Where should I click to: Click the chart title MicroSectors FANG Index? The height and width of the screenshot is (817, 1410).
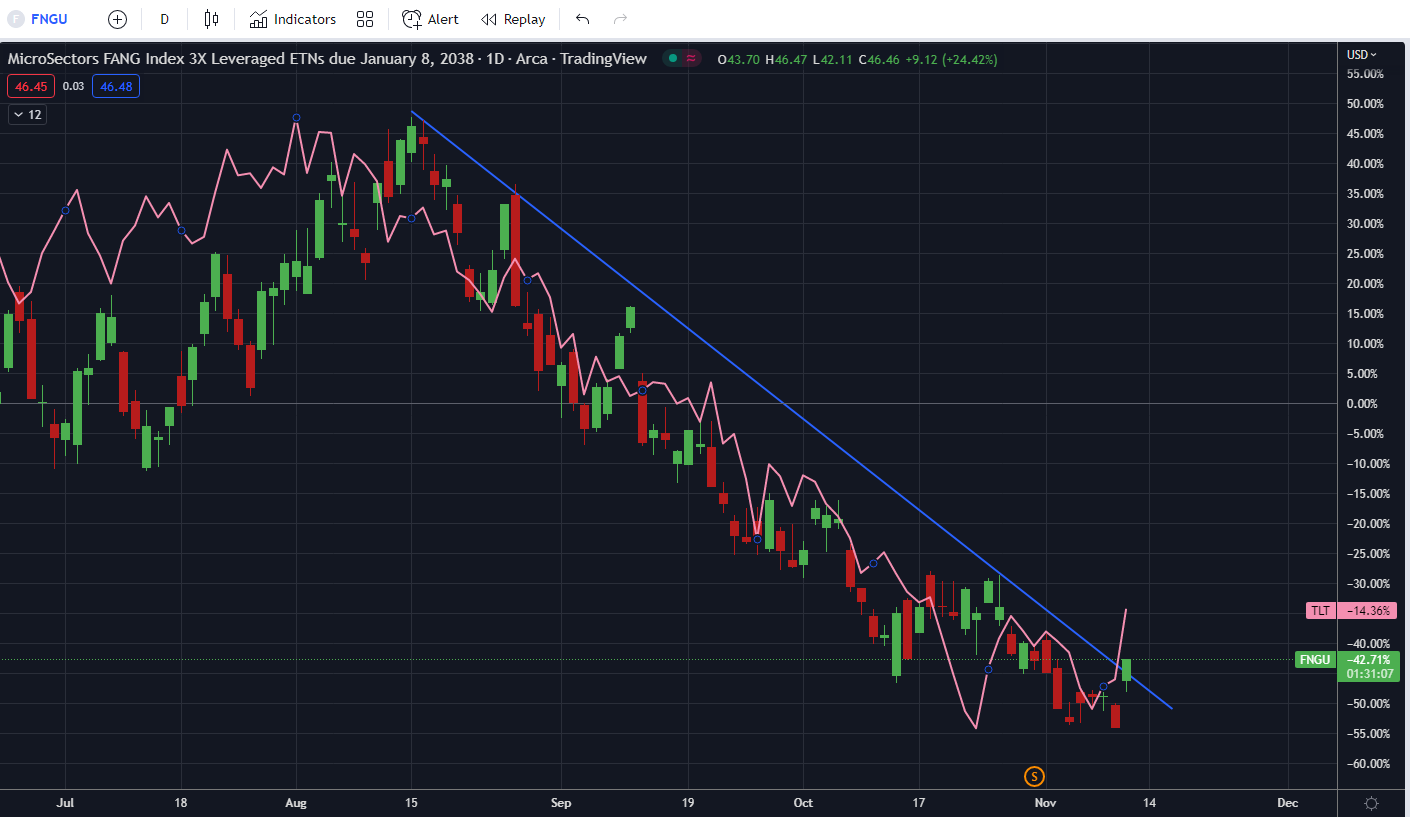pos(327,59)
